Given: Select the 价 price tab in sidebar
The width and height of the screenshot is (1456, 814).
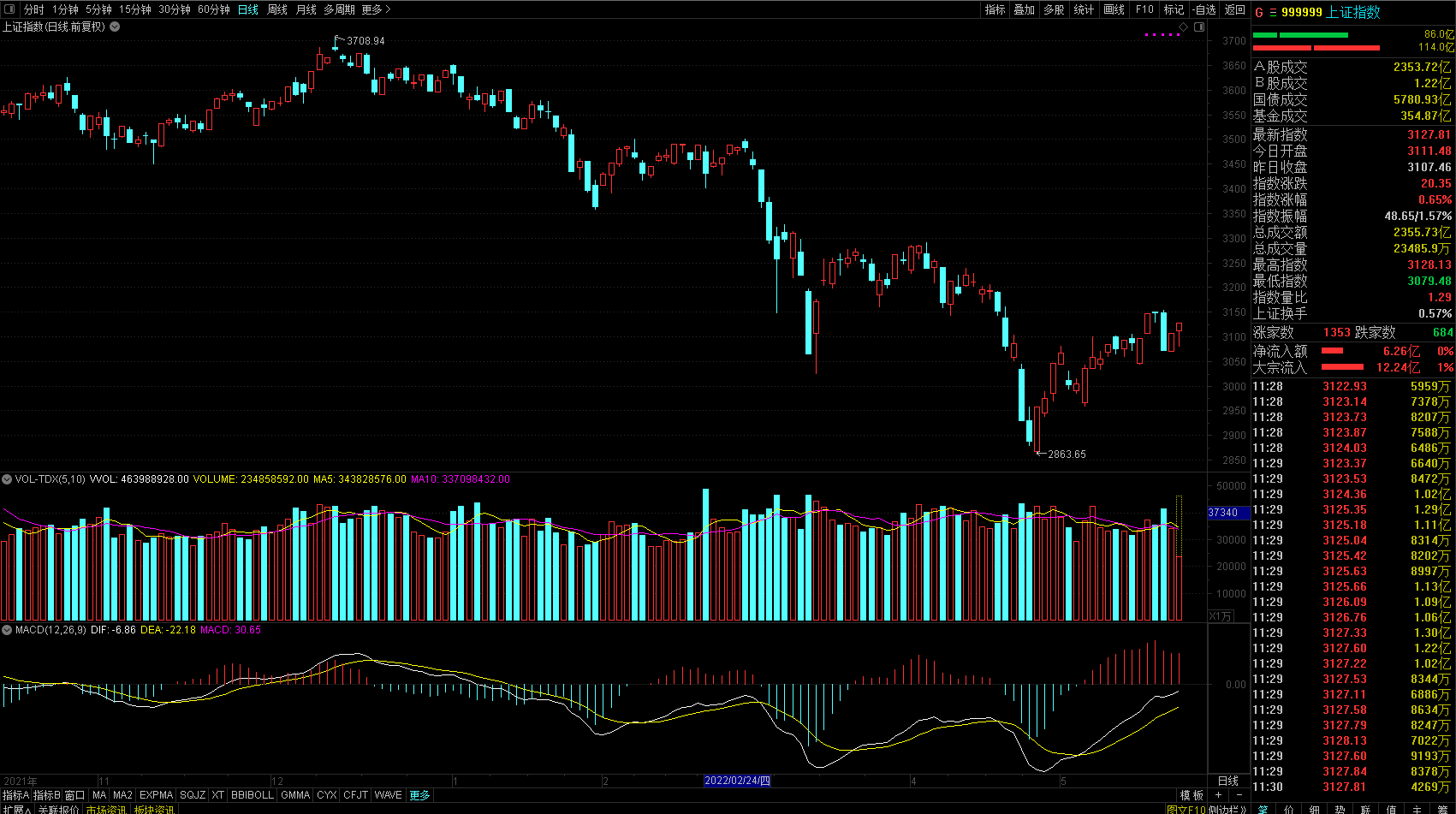Looking at the screenshot, I should tap(1289, 809).
